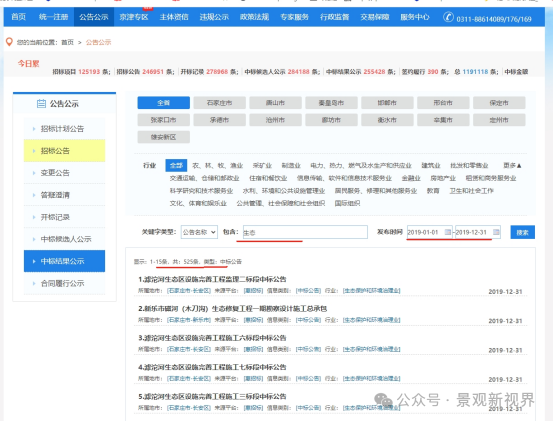Select 变更公告 in the sidebar
Viewport: 553px width, 422px height.
tap(64, 173)
